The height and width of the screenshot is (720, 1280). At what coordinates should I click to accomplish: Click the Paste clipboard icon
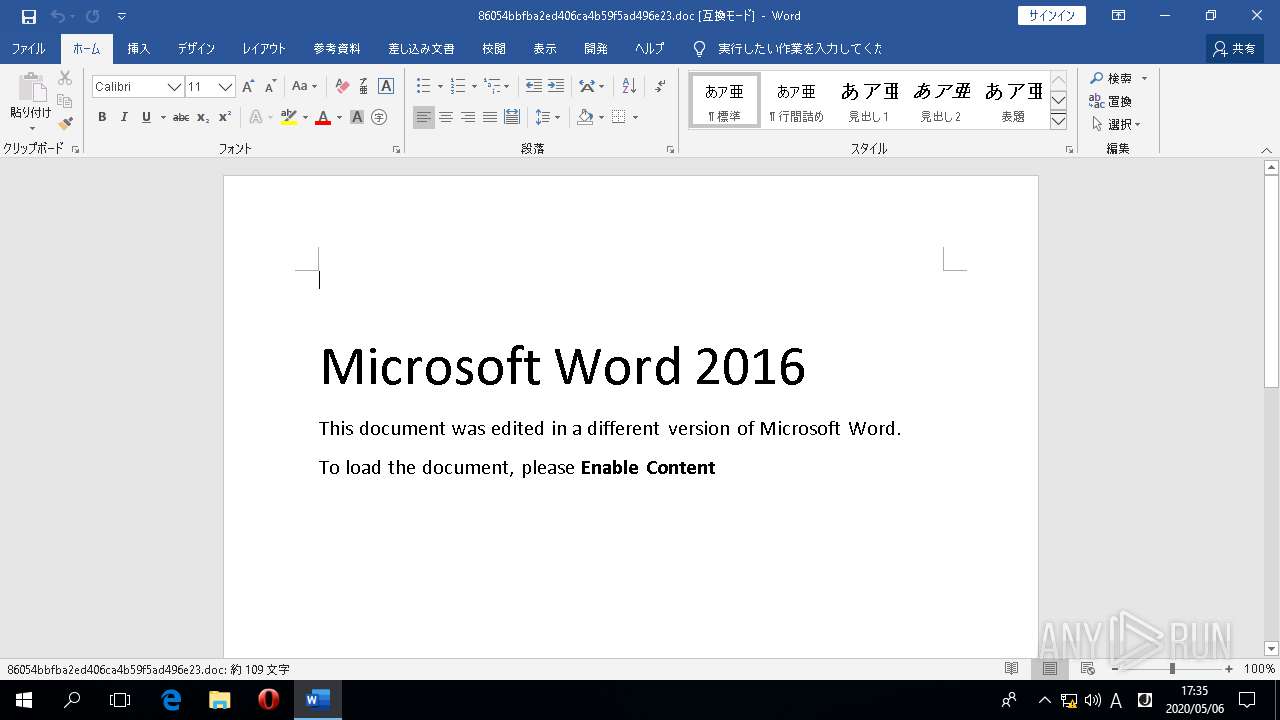tap(31, 88)
